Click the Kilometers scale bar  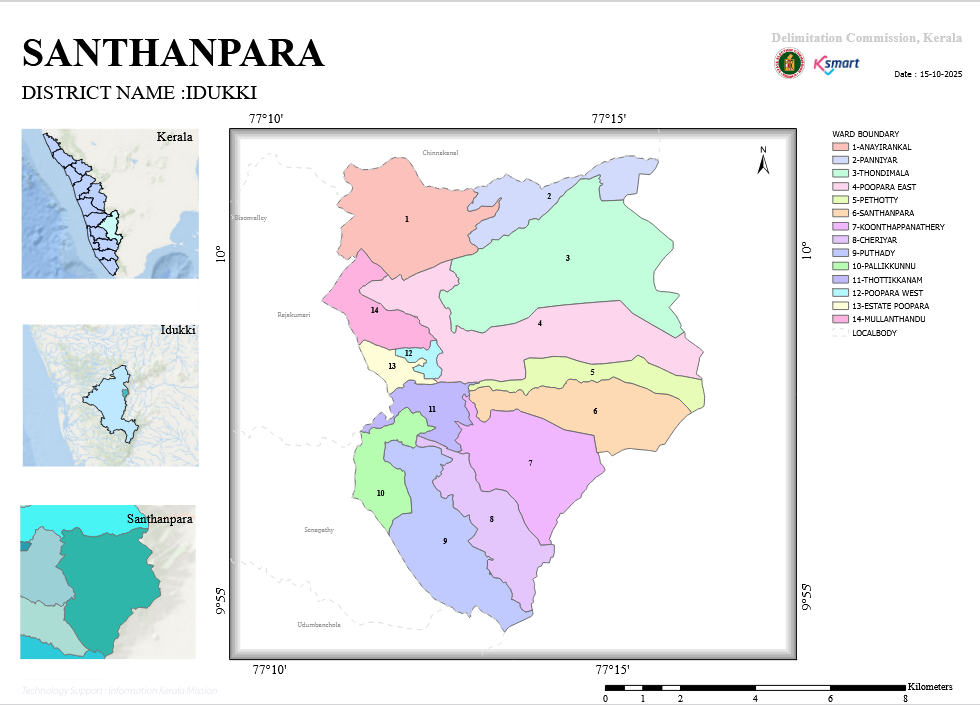[x=755, y=688]
